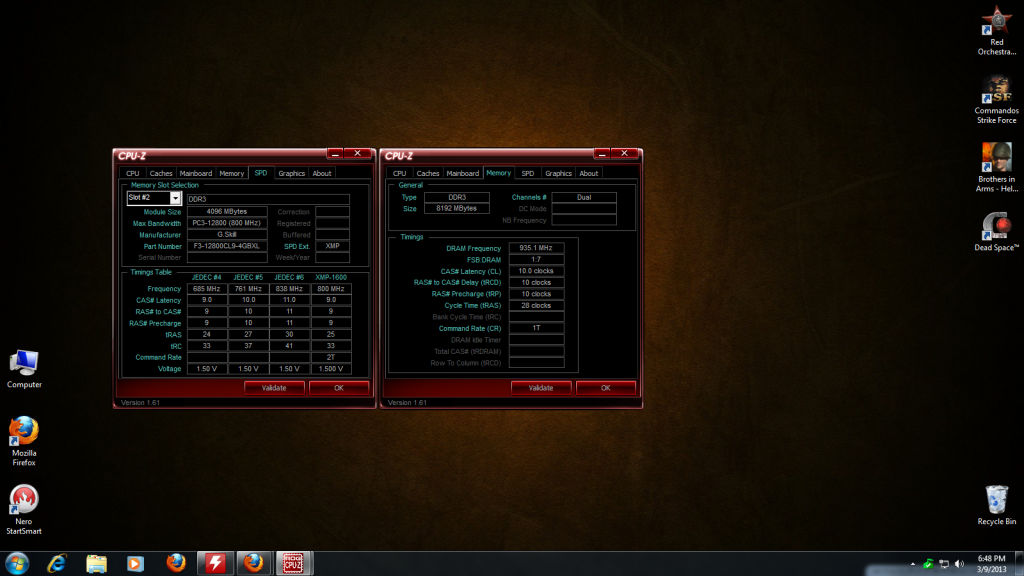
Task: Select SPD Ext. value XMP
Action: coord(332,246)
